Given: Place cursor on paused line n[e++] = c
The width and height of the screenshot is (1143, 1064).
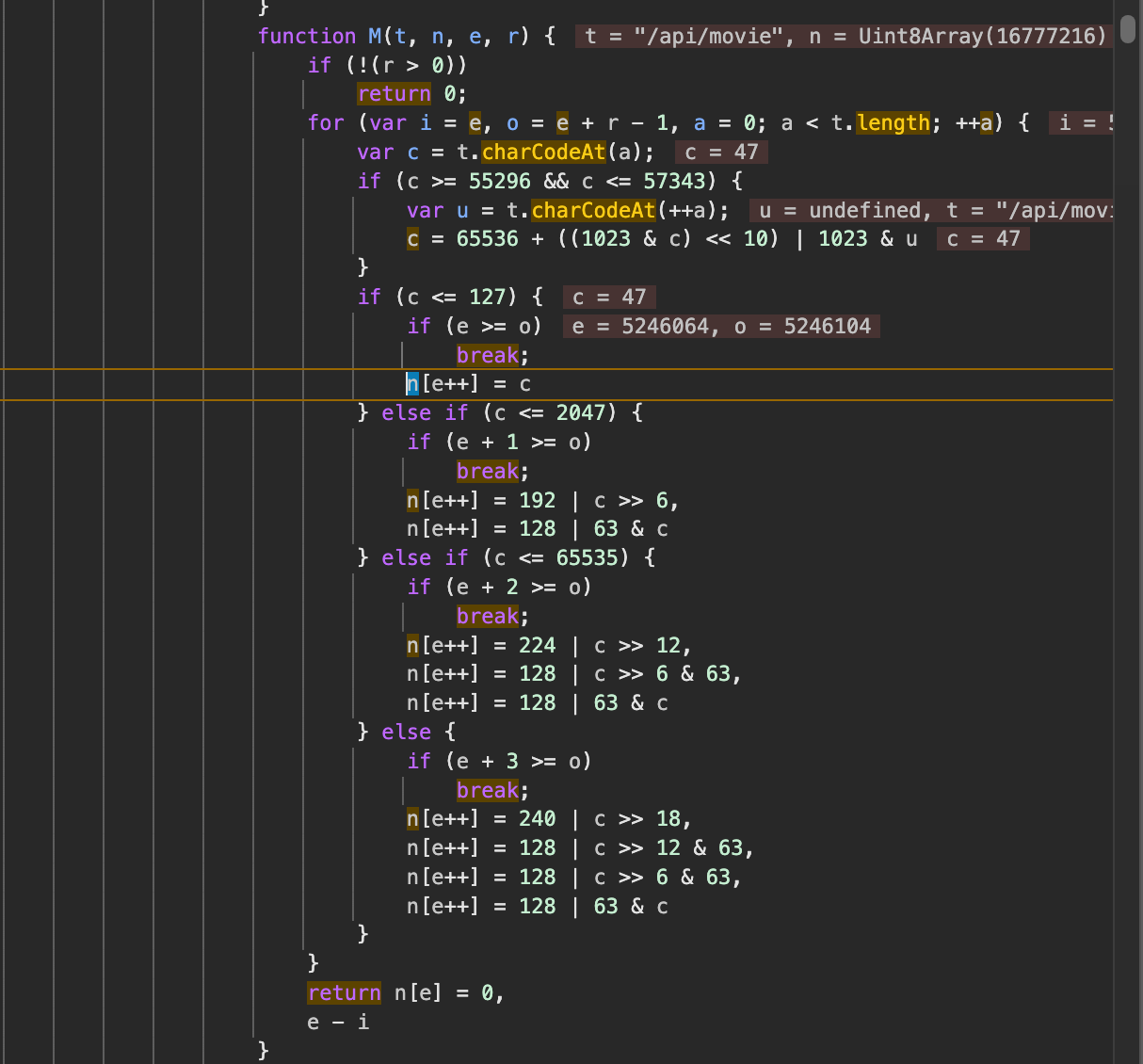Looking at the screenshot, I should click(x=468, y=384).
